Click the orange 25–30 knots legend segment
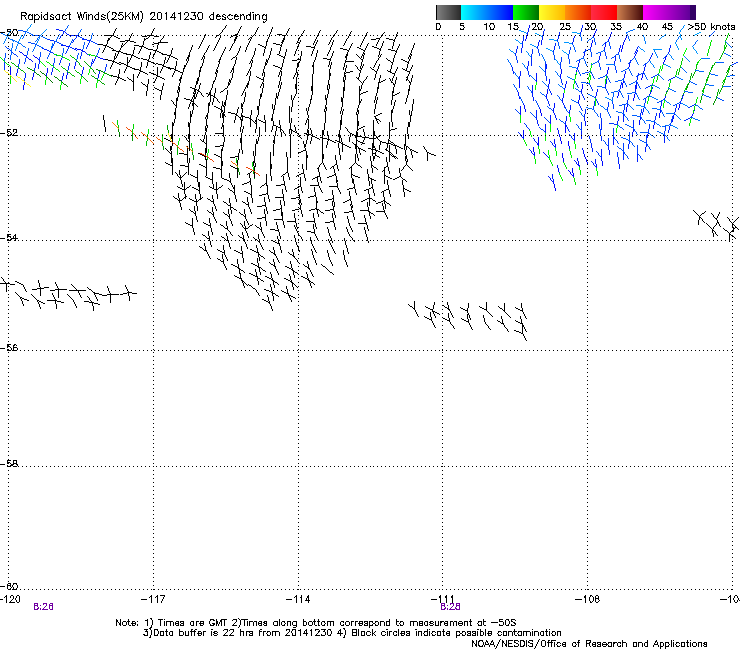Screen dimensions: 740x650 pos(578,12)
